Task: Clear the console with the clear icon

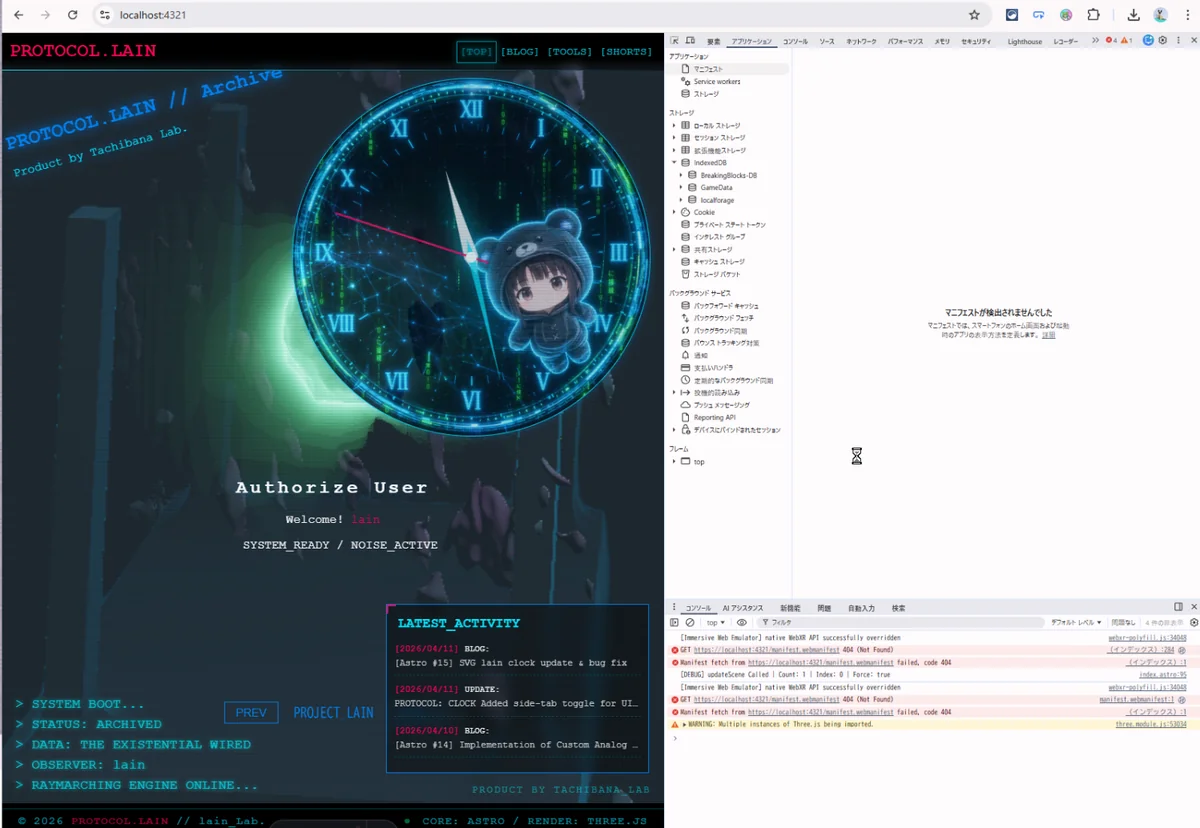Action: pos(690,622)
